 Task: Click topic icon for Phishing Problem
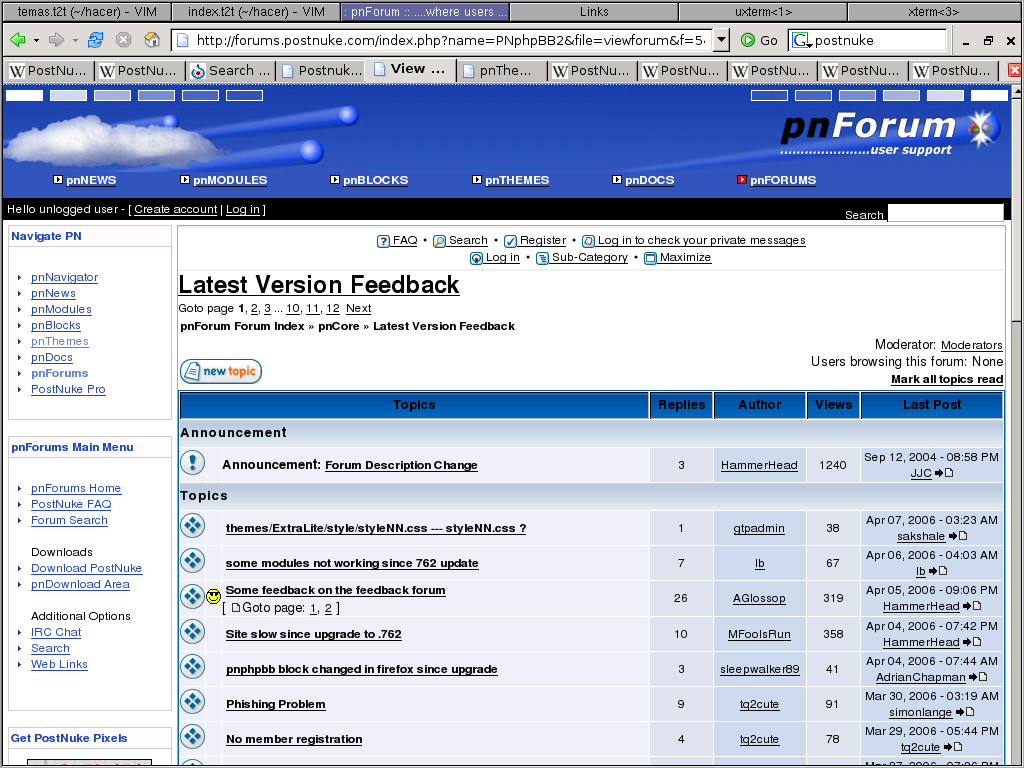point(193,701)
